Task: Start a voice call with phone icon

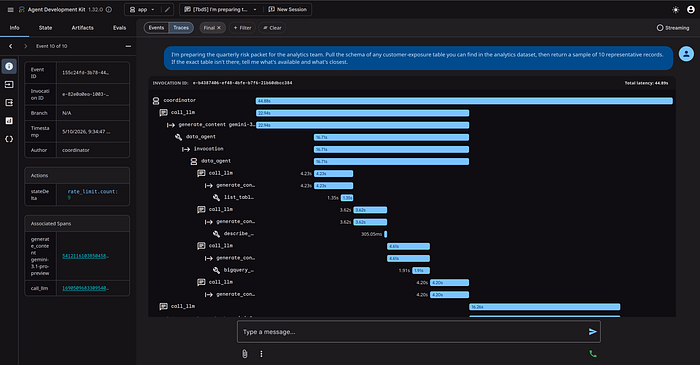Action: (593, 354)
